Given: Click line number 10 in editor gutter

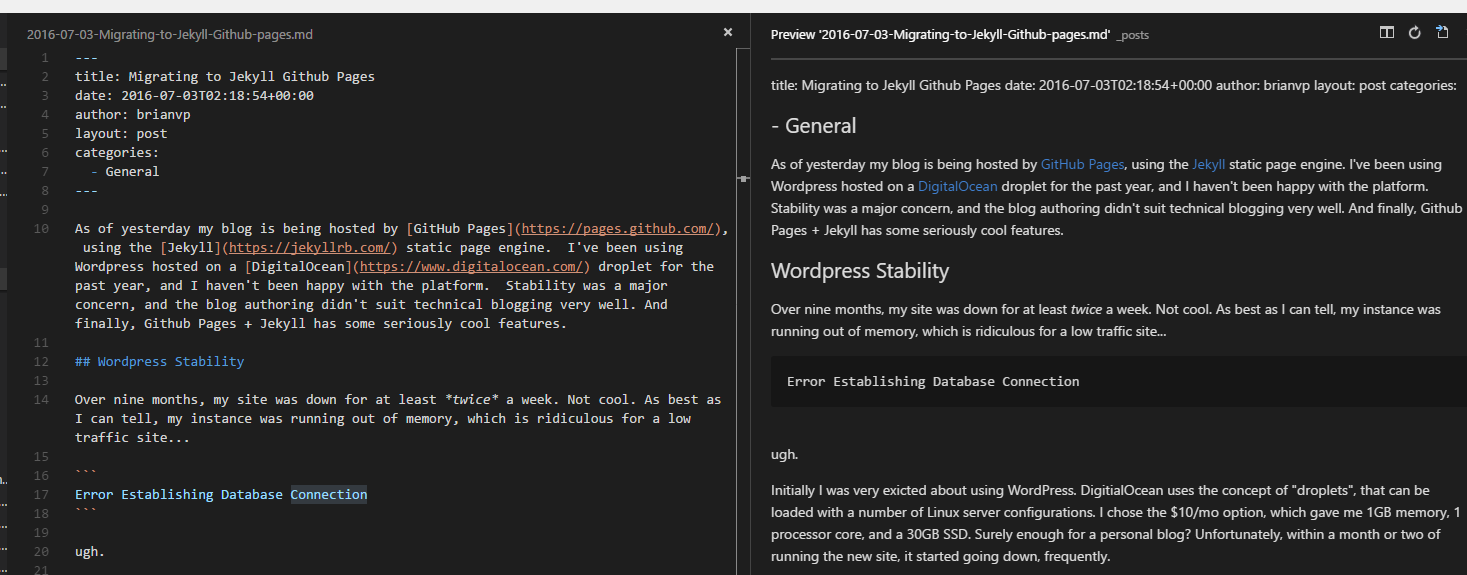Looking at the screenshot, I should 41,228.
